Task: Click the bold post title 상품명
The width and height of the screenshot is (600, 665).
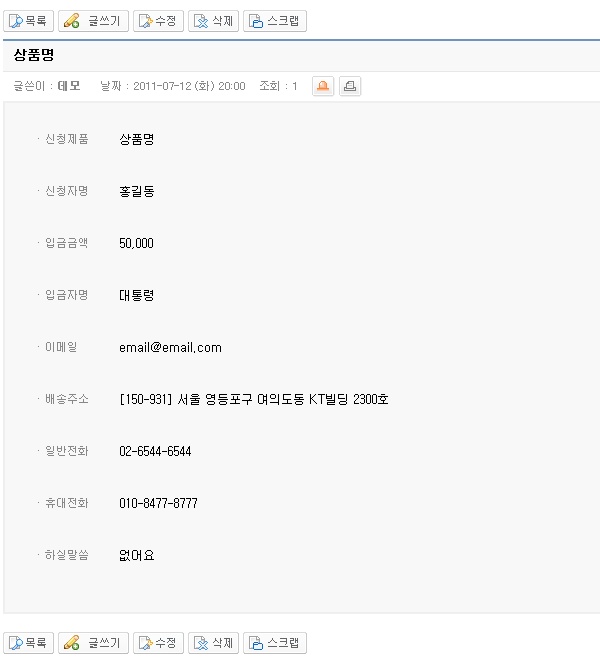Action: coord(33,54)
